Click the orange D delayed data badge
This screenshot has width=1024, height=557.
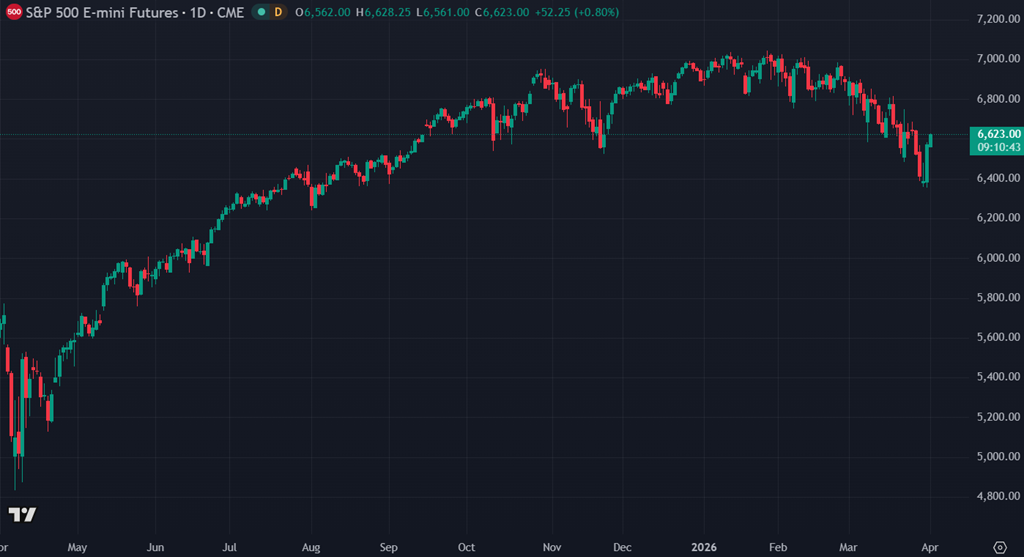[277, 12]
